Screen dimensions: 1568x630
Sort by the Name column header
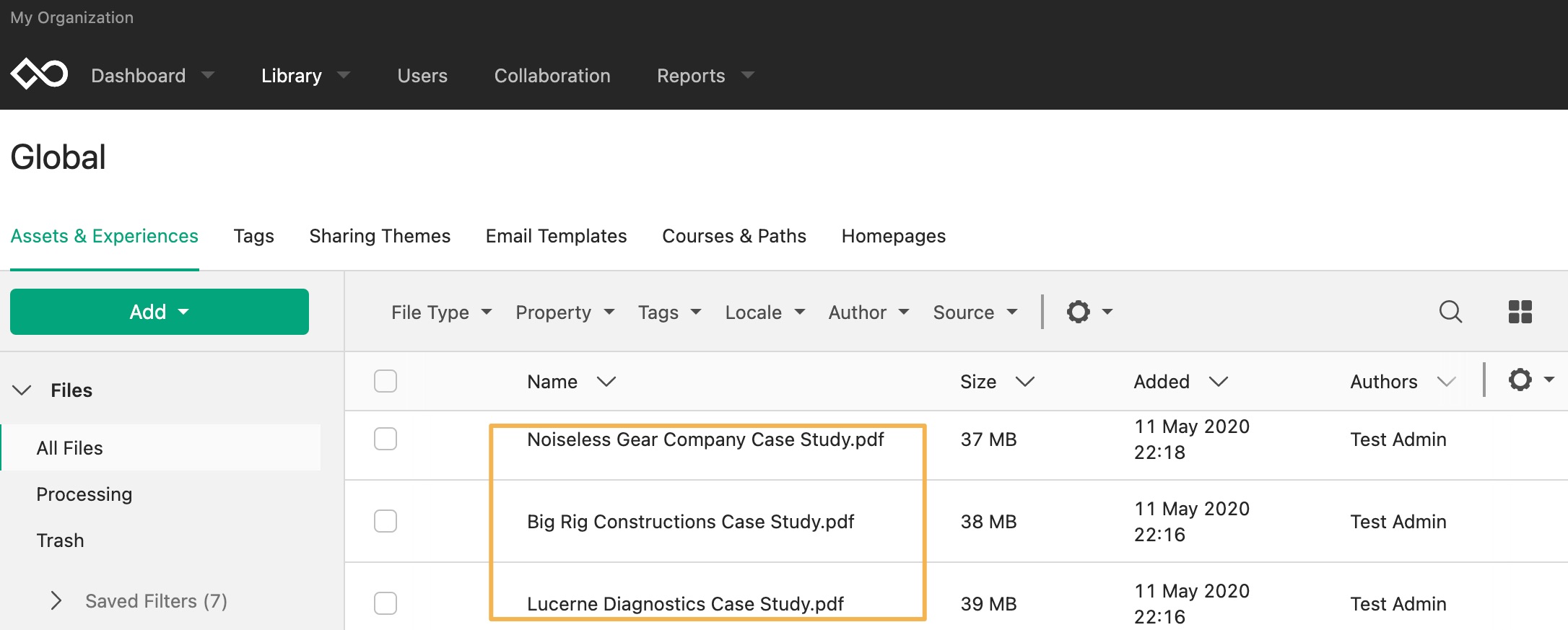click(571, 382)
